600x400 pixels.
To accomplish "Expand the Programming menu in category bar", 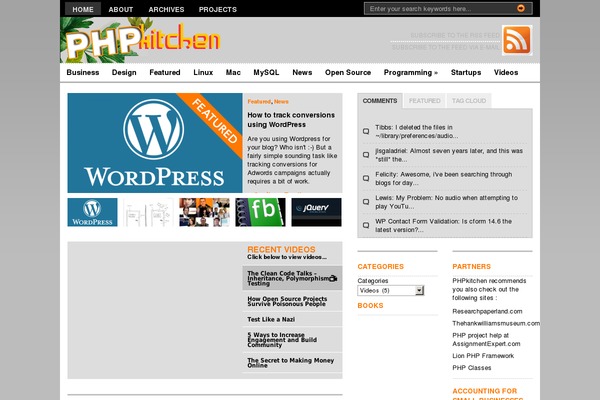I will (411, 72).
